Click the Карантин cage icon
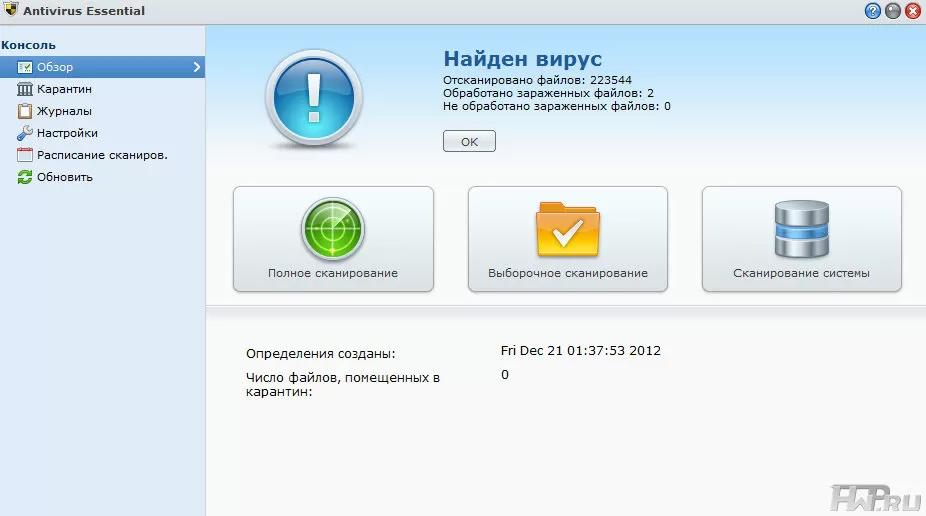The width and height of the screenshot is (926, 516). click(25, 89)
